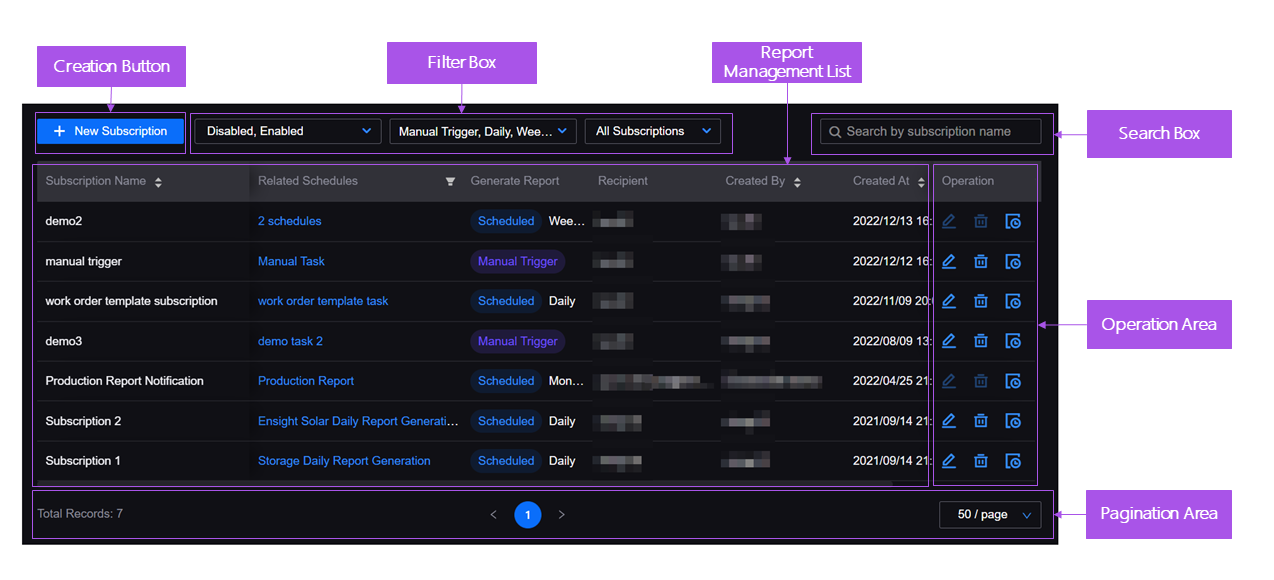Sort table by Created At column

(x=921, y=182)
